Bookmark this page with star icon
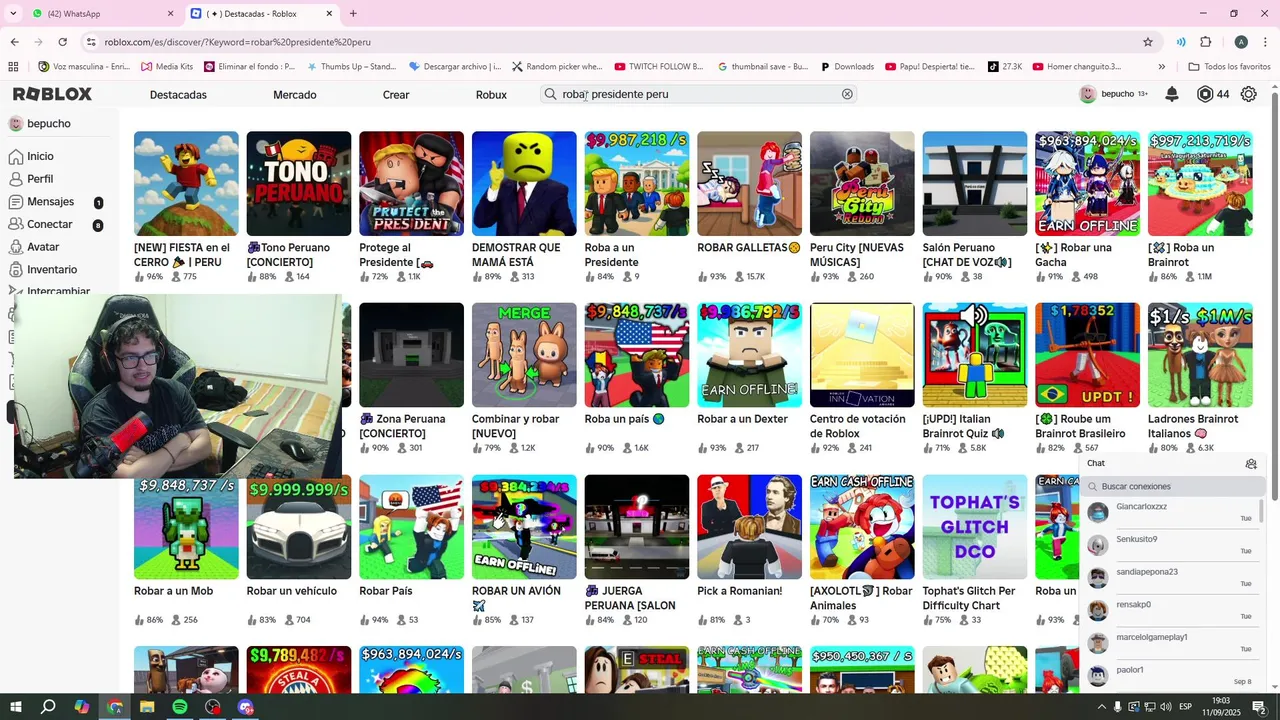The height and width of the screenshot is (720, 1280). point(1148,42)
